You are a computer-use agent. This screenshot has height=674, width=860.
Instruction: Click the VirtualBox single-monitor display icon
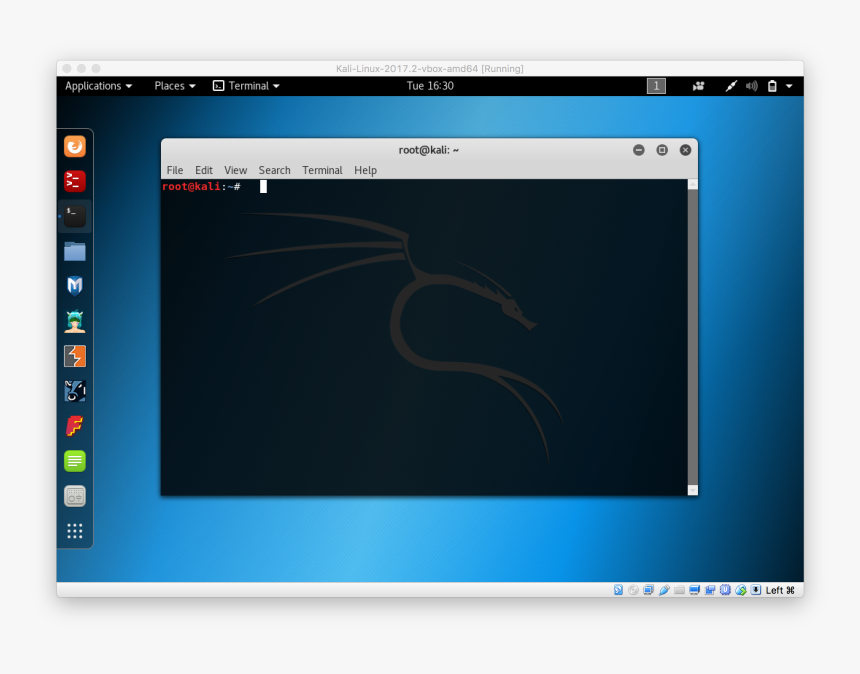click(x=694, y=590)
